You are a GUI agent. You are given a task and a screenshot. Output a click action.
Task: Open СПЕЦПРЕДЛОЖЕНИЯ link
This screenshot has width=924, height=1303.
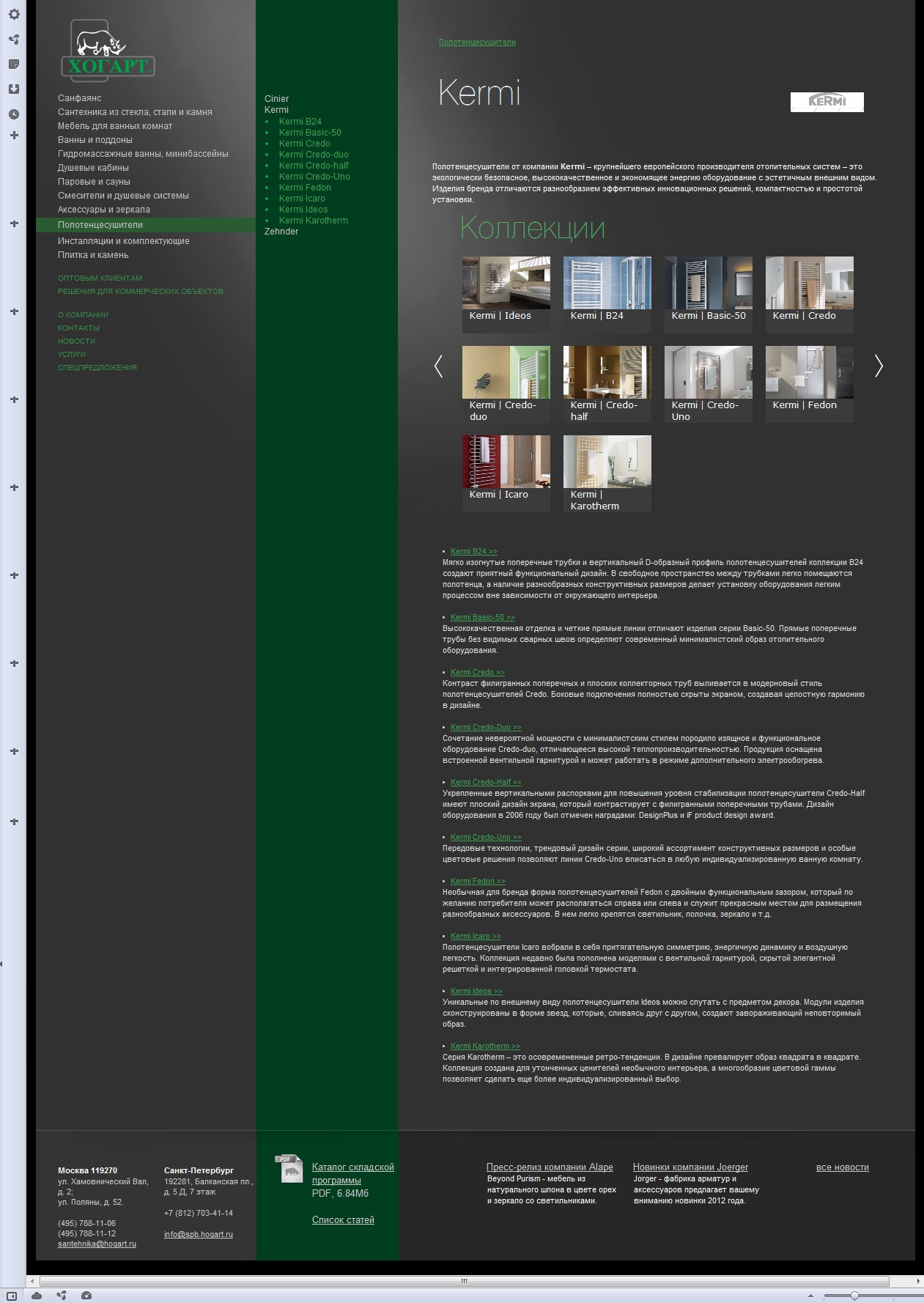point(97,368)
